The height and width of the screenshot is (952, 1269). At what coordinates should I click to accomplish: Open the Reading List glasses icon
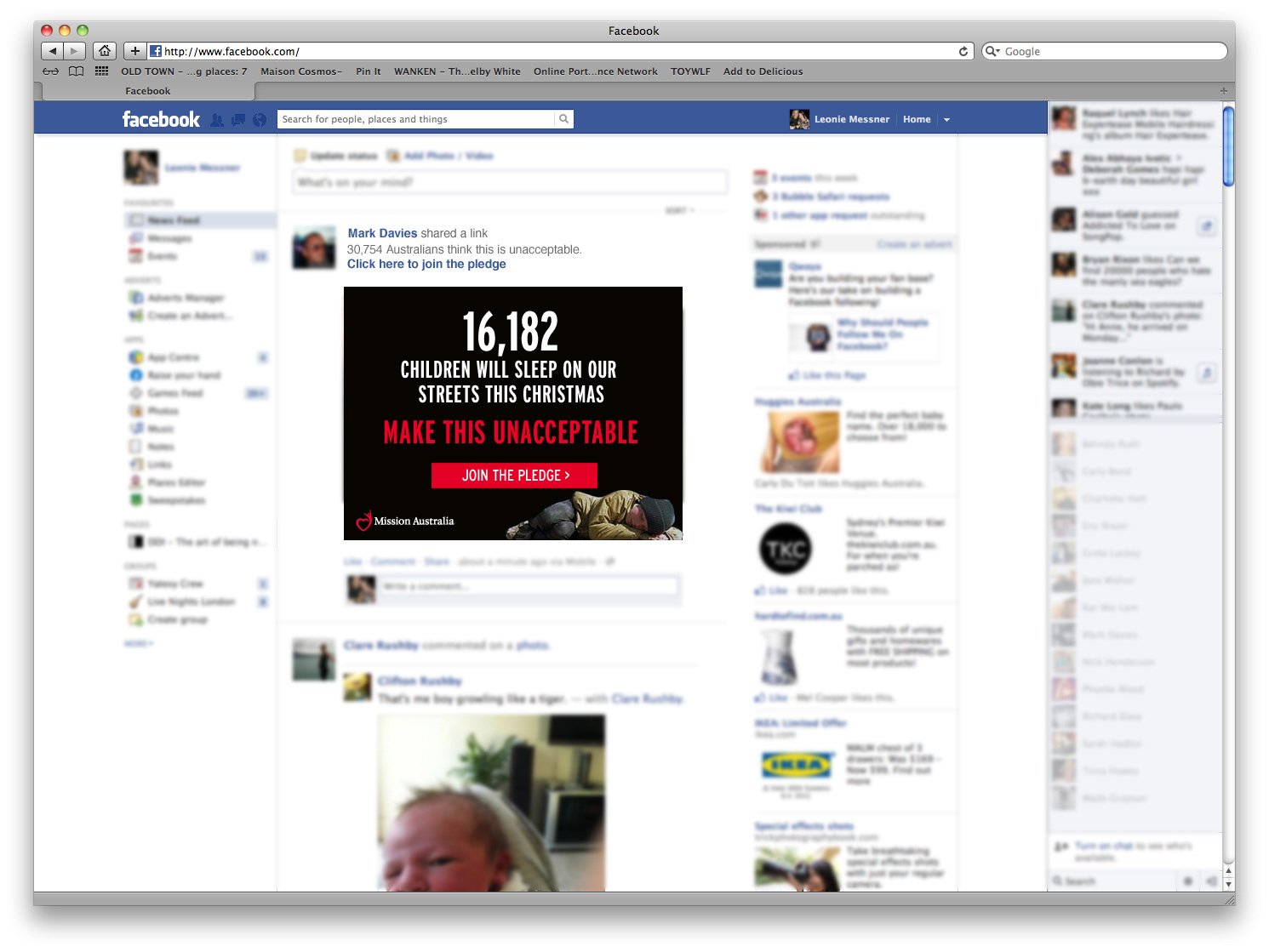[51, 71]
